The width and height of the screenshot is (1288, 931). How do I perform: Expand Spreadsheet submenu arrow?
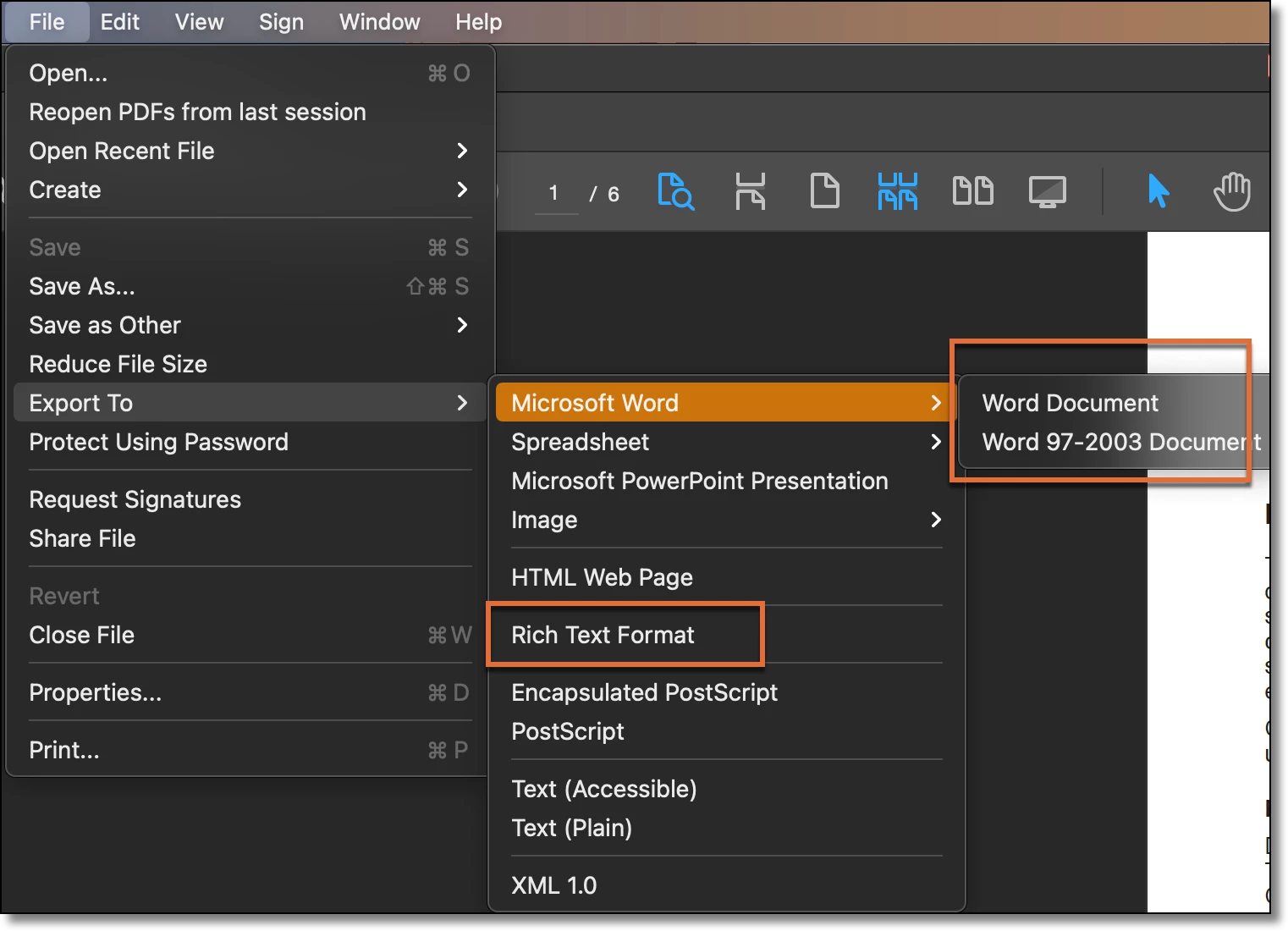tap(935, 442)
